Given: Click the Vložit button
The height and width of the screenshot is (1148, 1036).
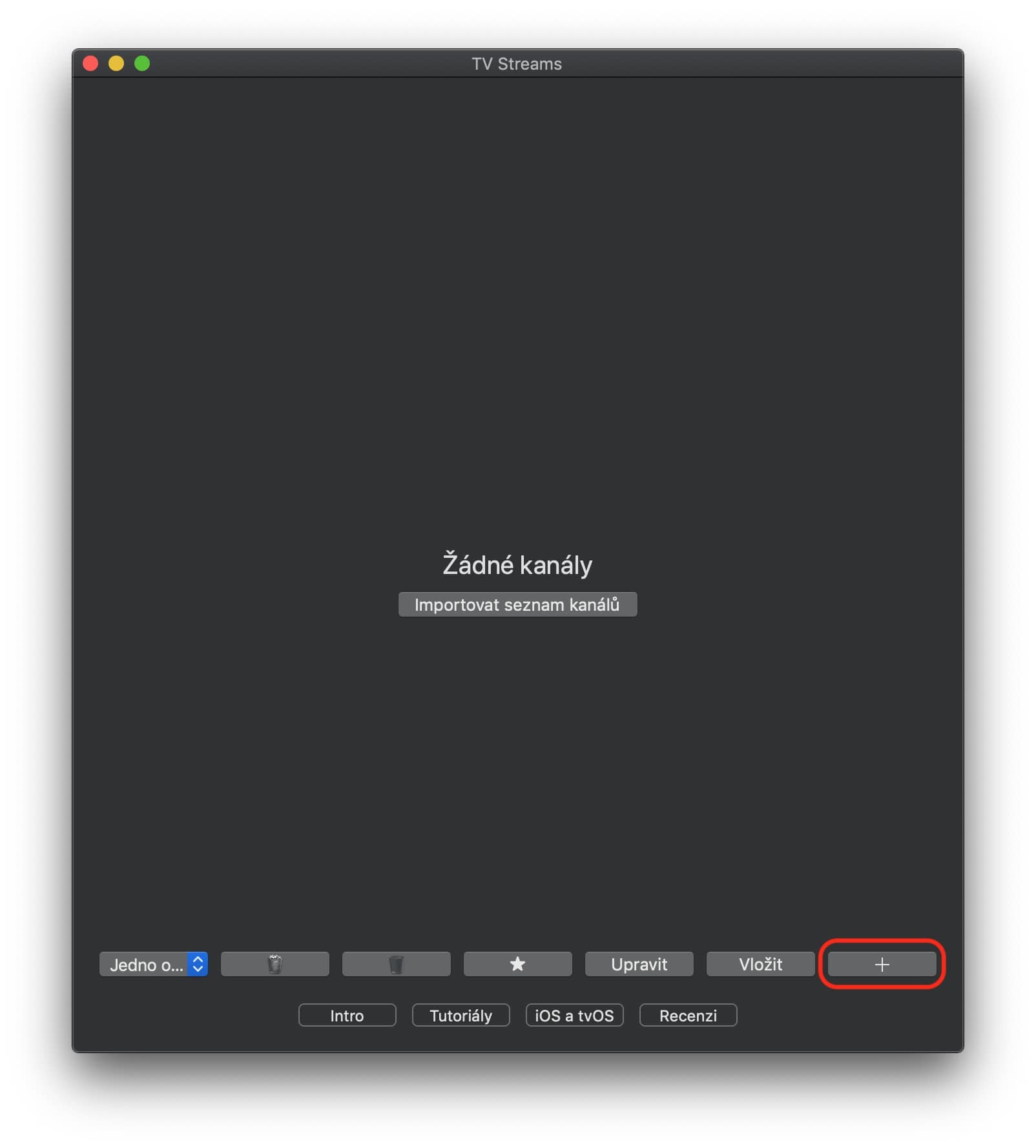Looking at the screenshot, I should click(x=760, y=964).
